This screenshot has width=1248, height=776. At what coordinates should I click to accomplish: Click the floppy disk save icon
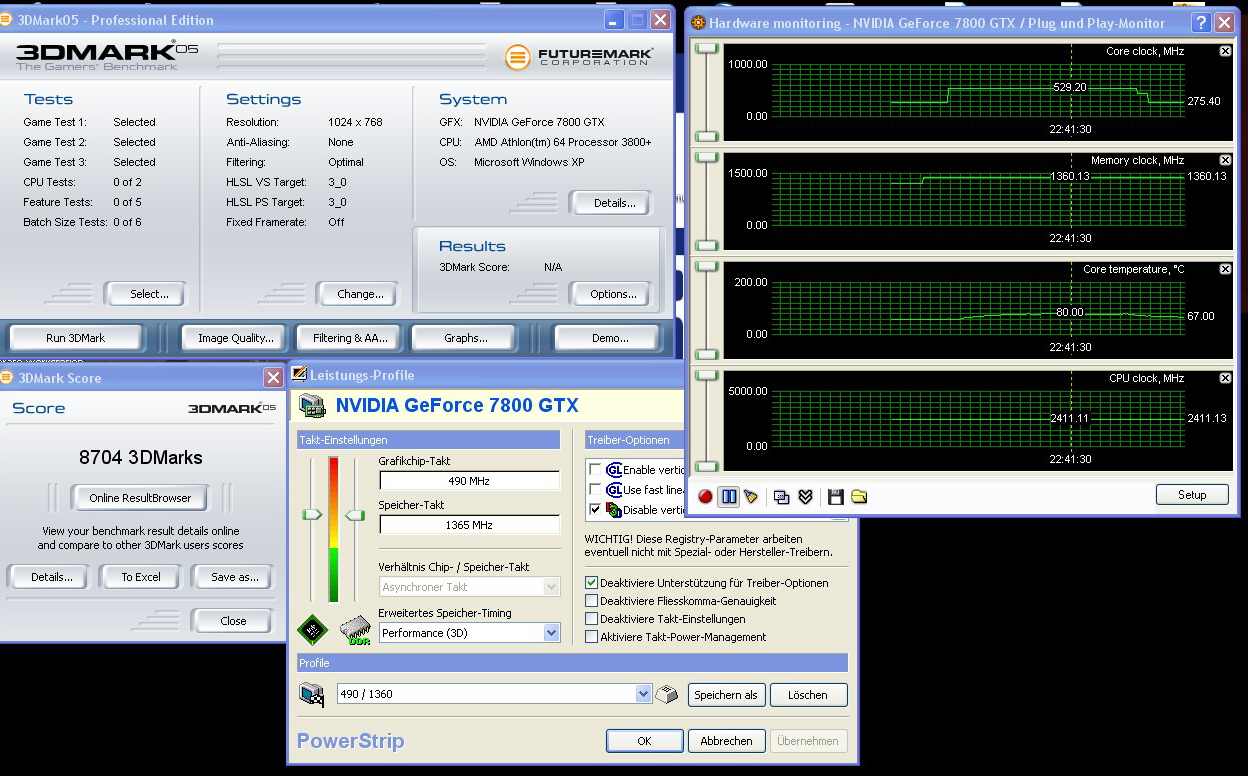836,496
